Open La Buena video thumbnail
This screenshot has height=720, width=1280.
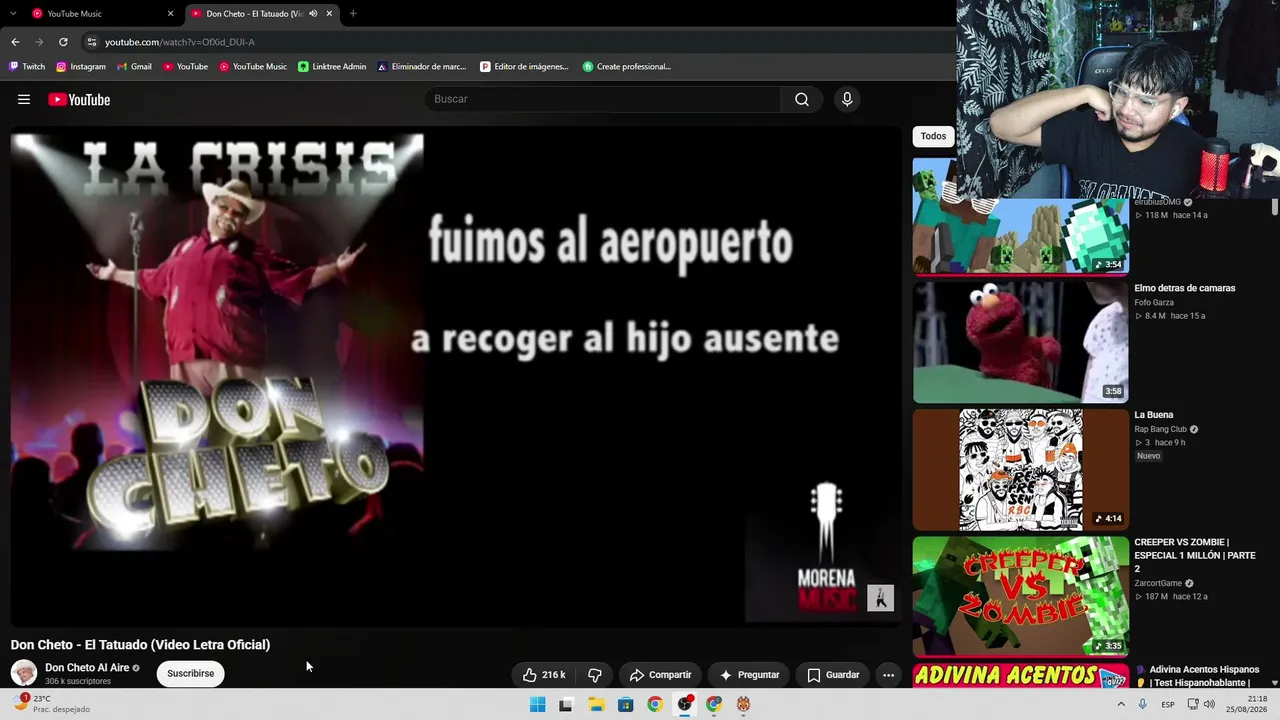1021,469
